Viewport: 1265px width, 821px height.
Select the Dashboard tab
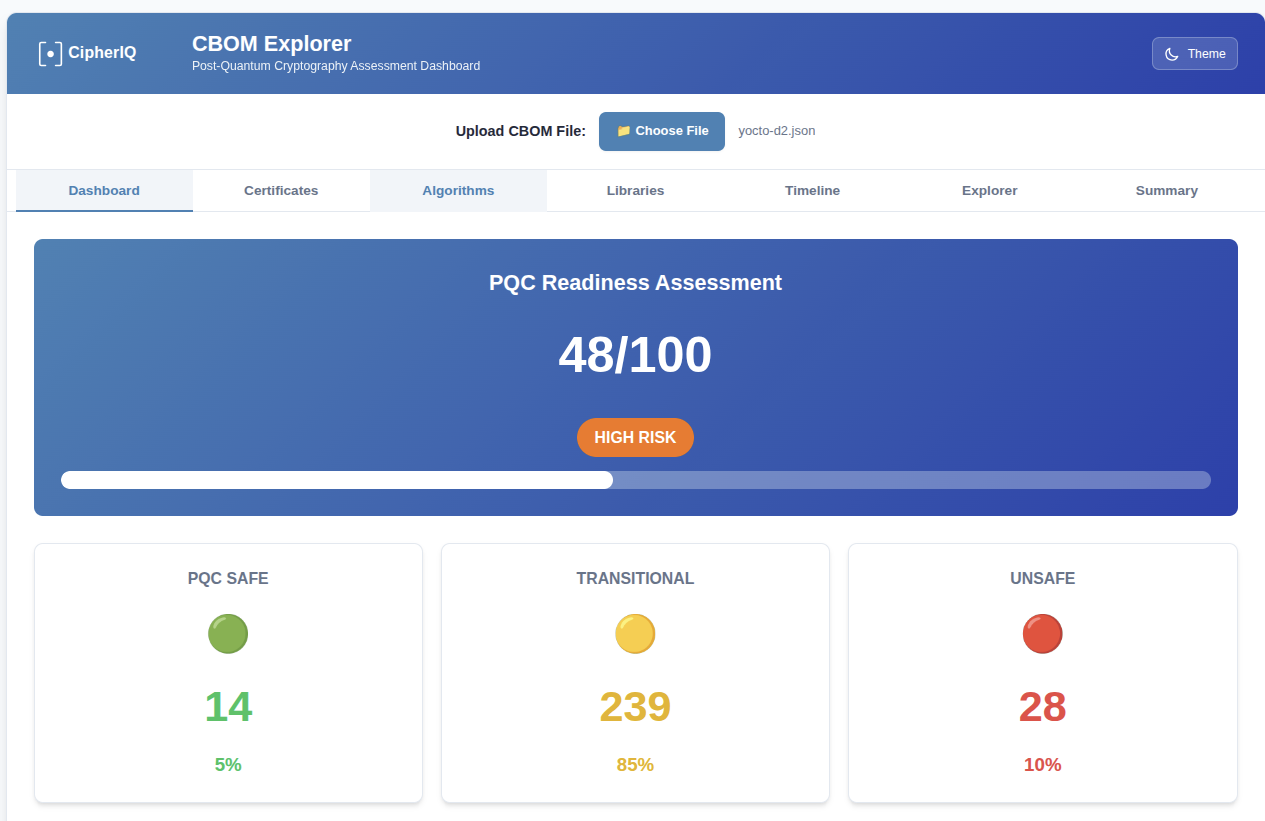pos(104,191)
